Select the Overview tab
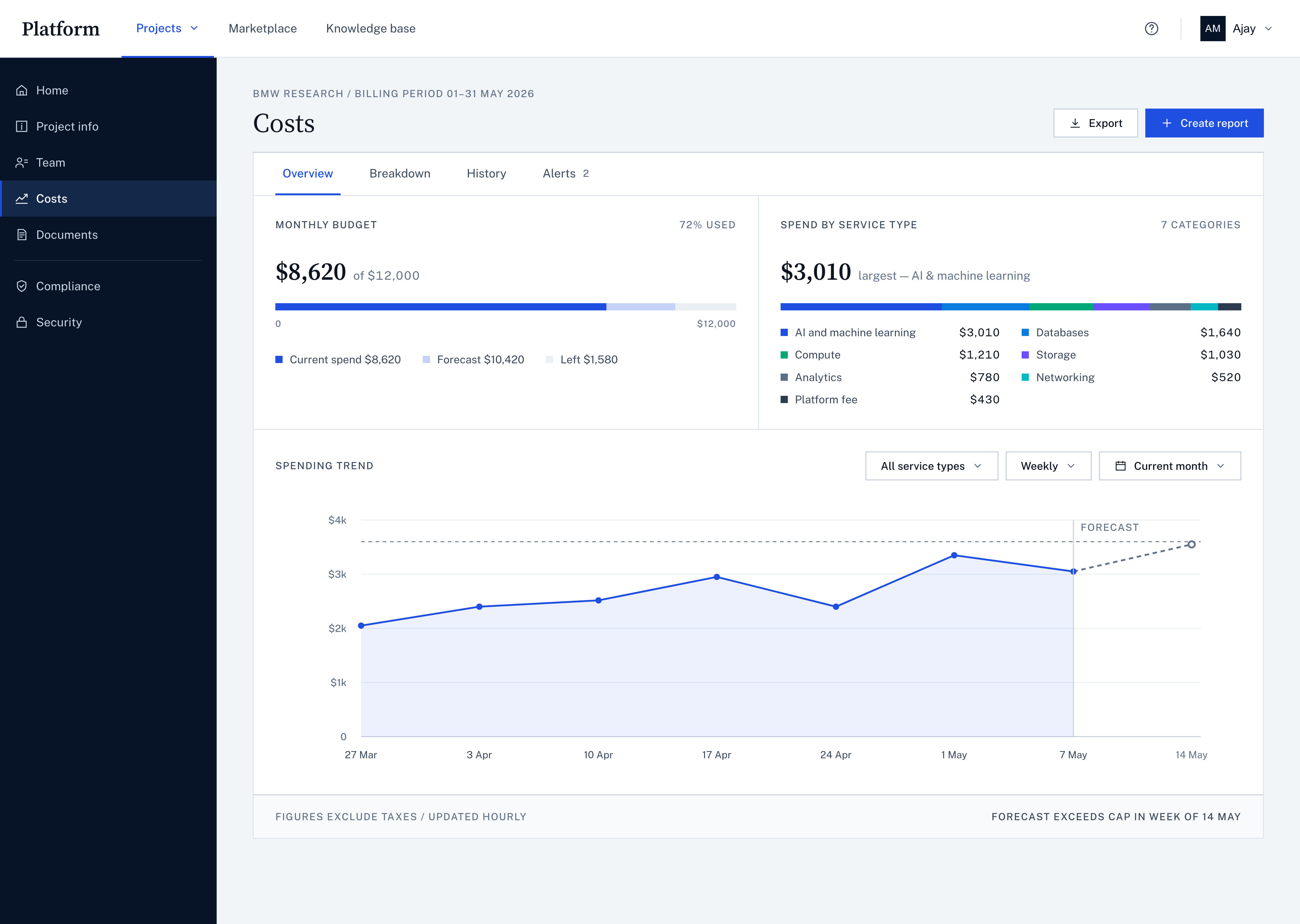 click(308, 174)
